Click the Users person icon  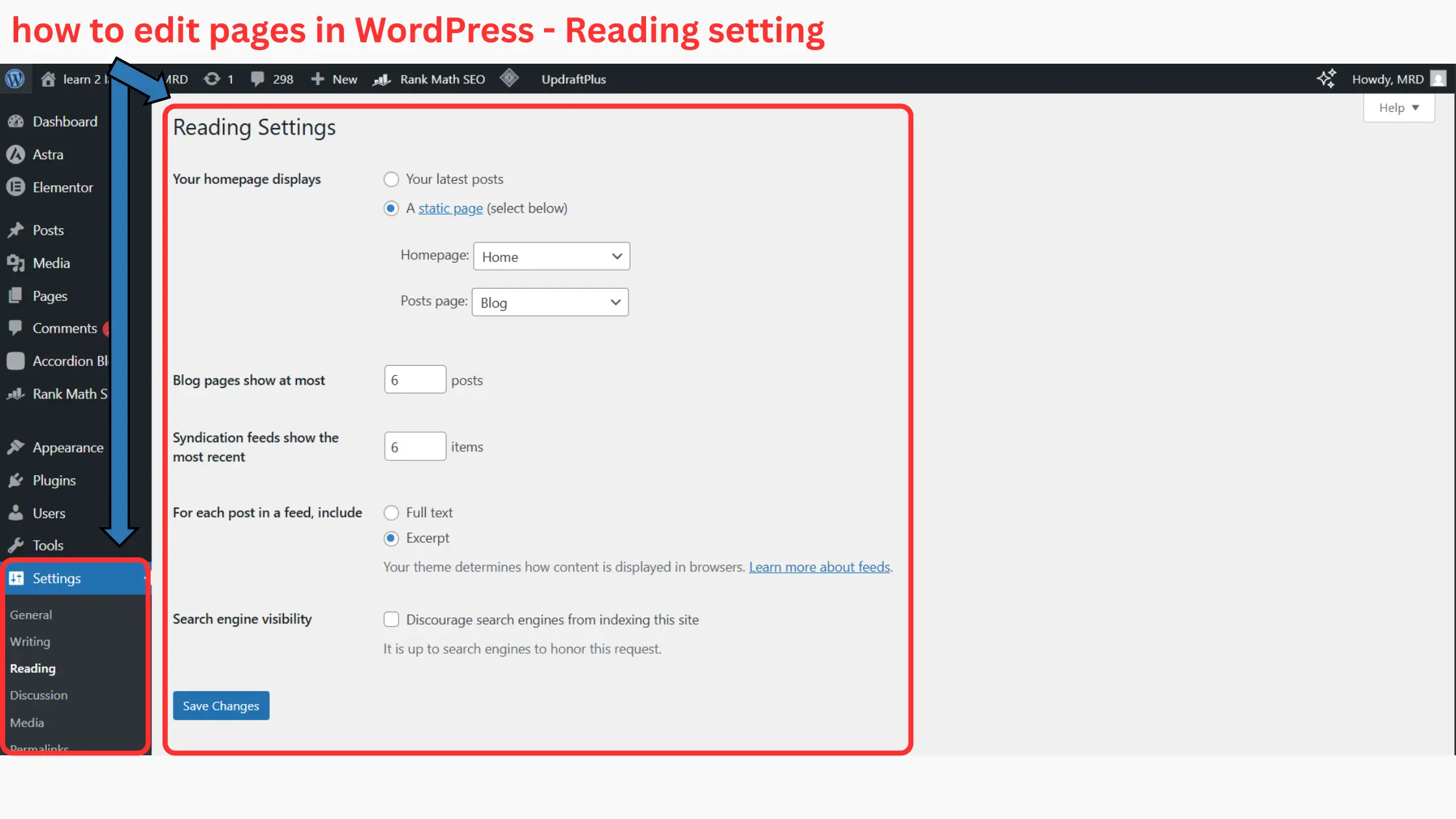coord(16,513)
